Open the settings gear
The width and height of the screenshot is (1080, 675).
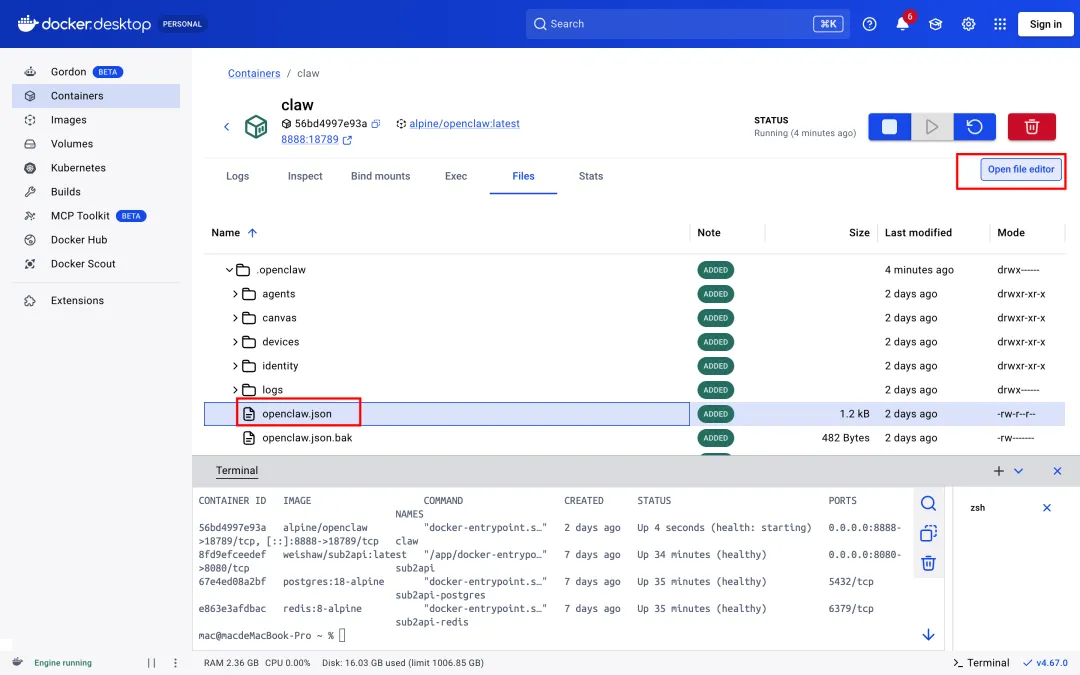[x=968, y=24]
